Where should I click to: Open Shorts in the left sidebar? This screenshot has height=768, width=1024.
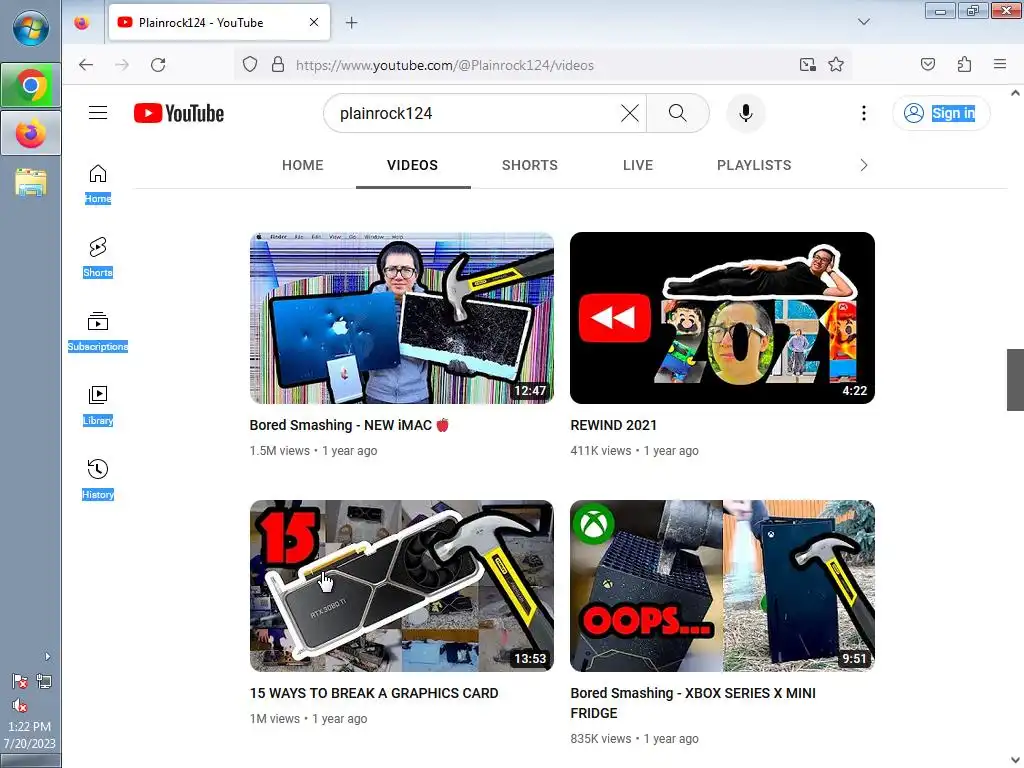[98, 257]
